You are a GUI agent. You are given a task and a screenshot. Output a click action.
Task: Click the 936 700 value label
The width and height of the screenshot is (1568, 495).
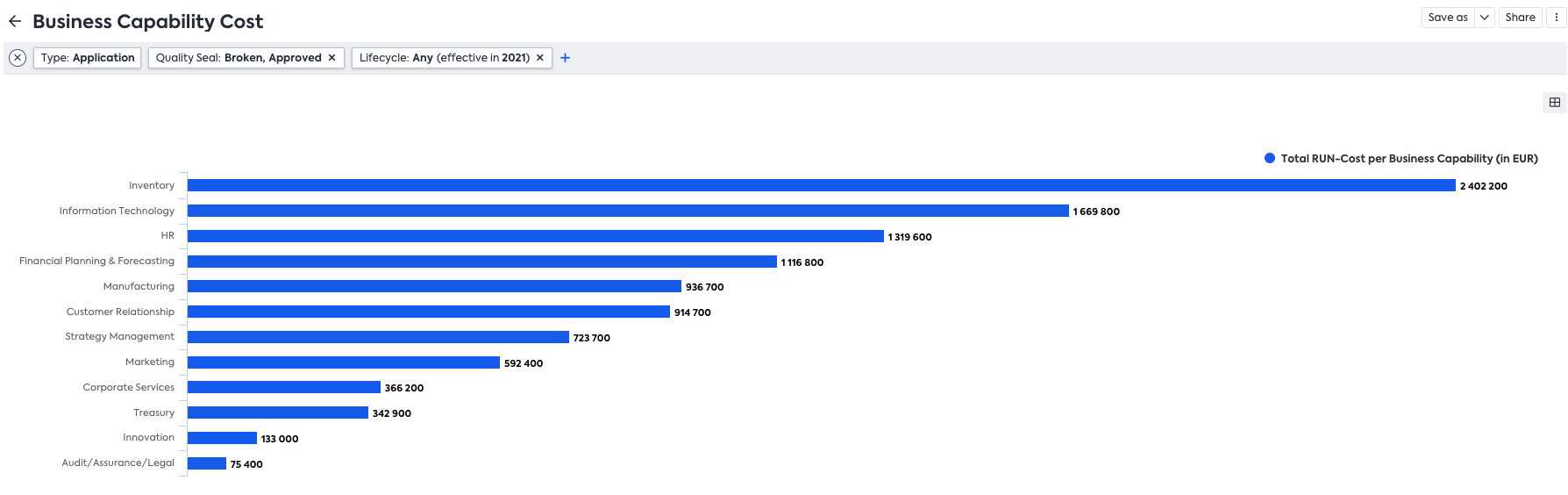tap(705, 287)
